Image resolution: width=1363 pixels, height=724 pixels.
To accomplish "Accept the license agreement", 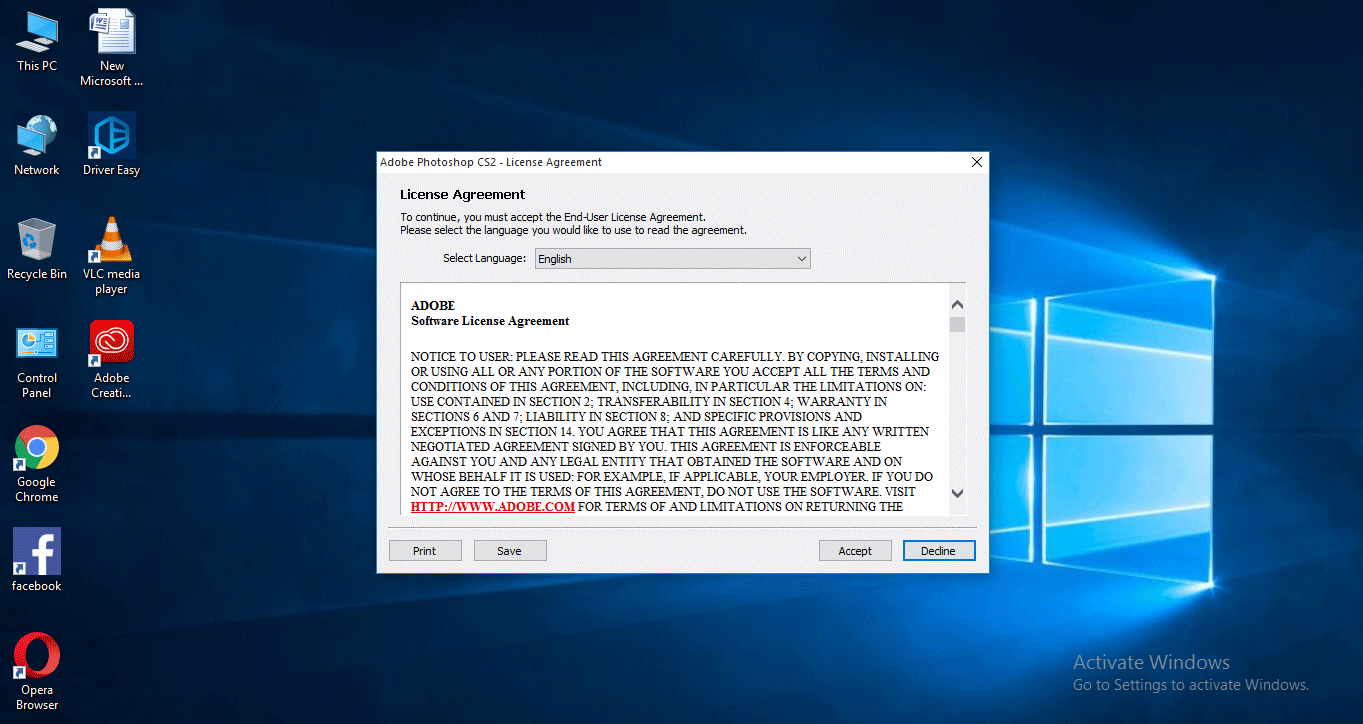I will click(x=855, y=550).
